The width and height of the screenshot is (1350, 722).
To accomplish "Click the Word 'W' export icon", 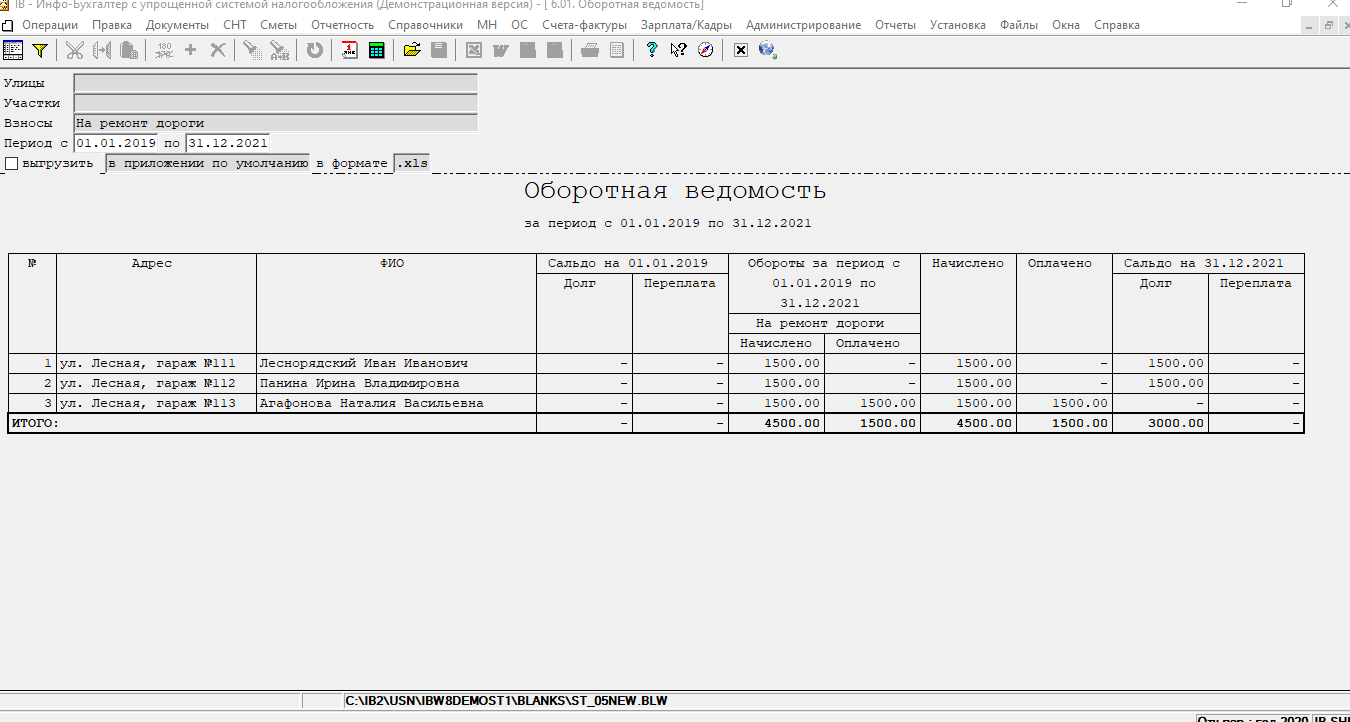I will pos(500,49).
